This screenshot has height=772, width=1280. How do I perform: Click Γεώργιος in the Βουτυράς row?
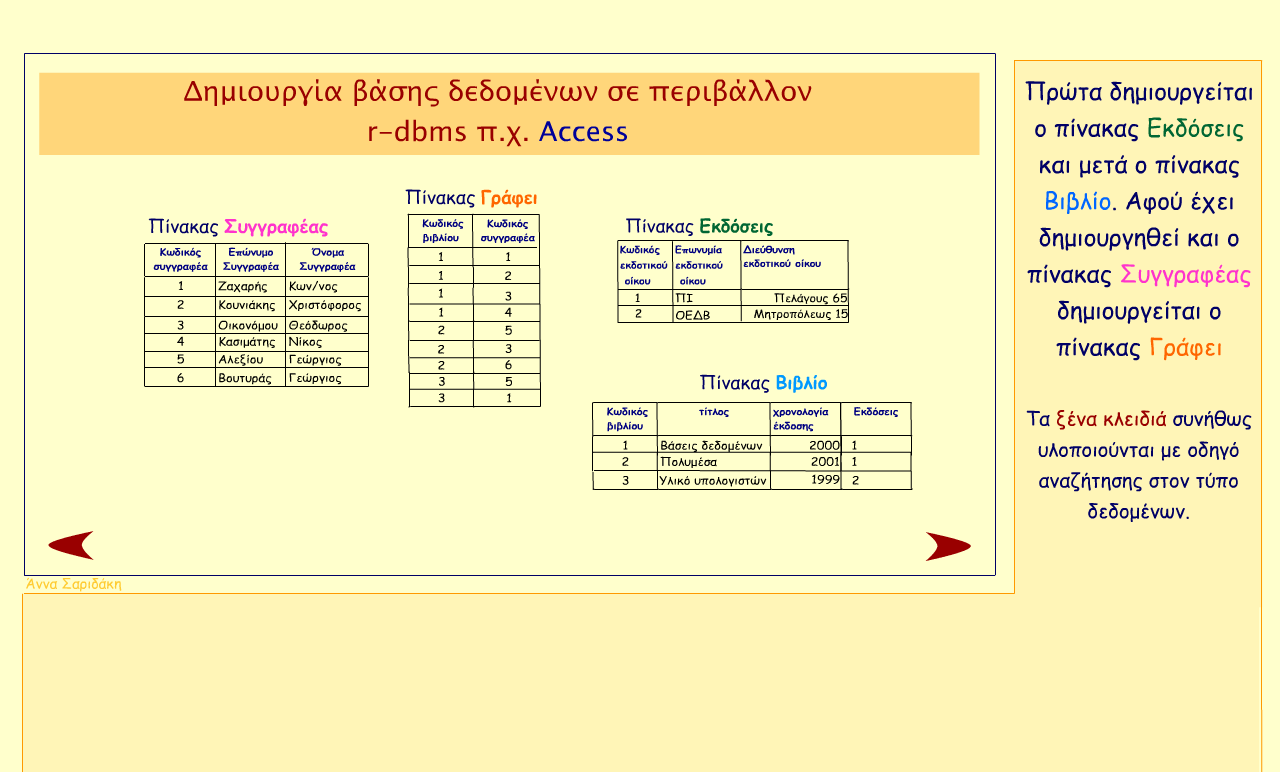314,378
